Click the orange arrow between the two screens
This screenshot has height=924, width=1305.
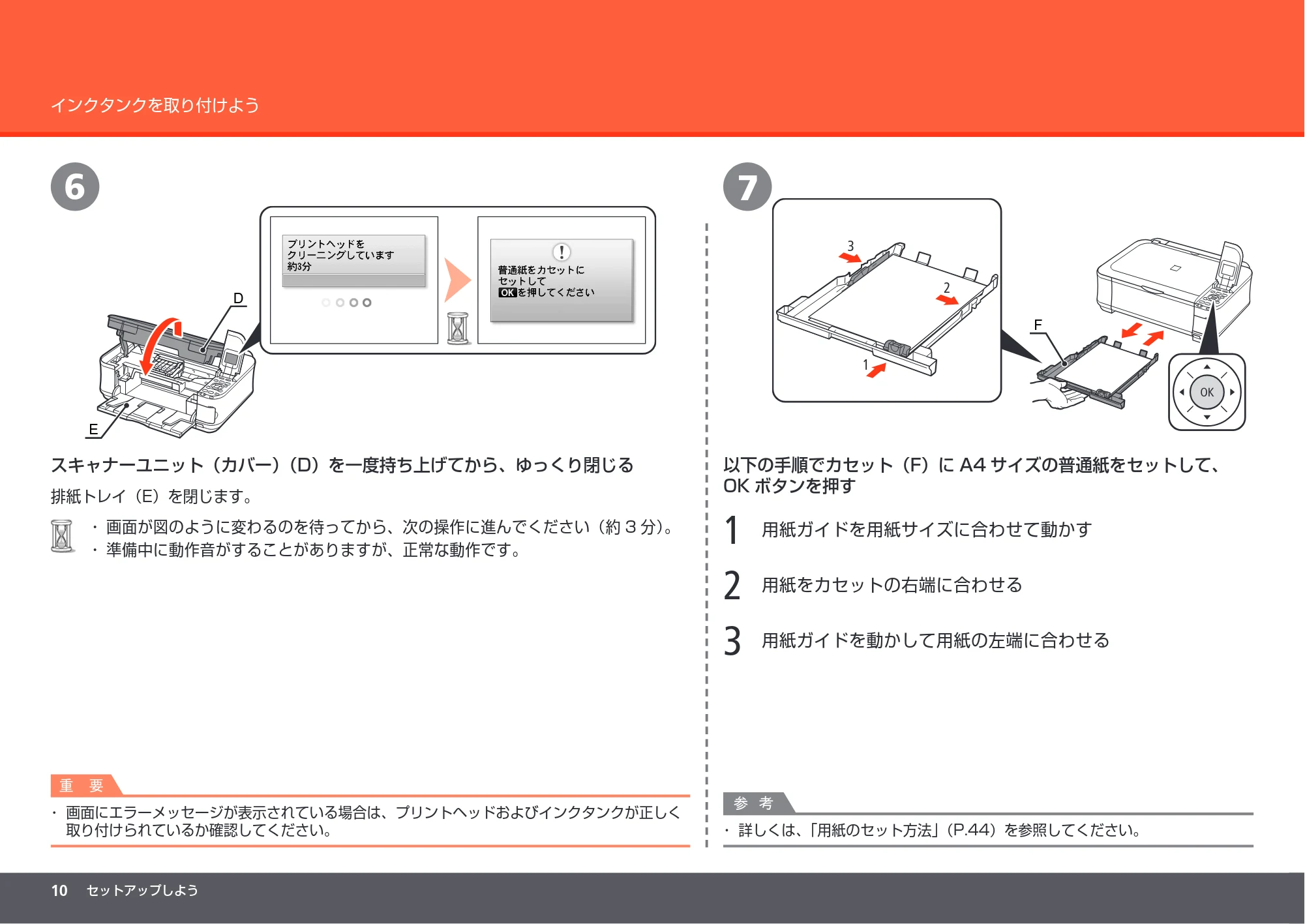pos(457,280)
